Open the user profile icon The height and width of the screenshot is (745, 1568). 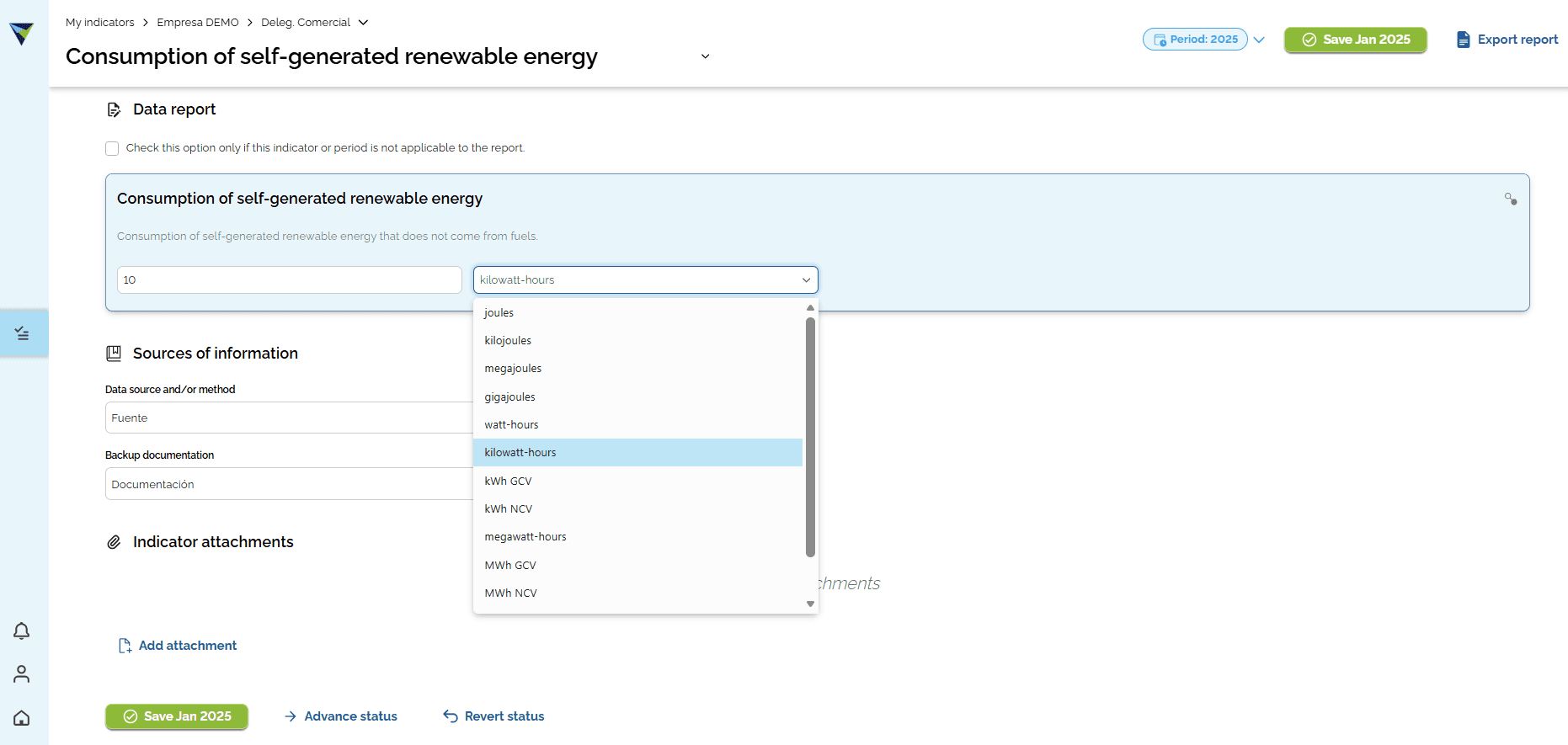tap(22, 674)
